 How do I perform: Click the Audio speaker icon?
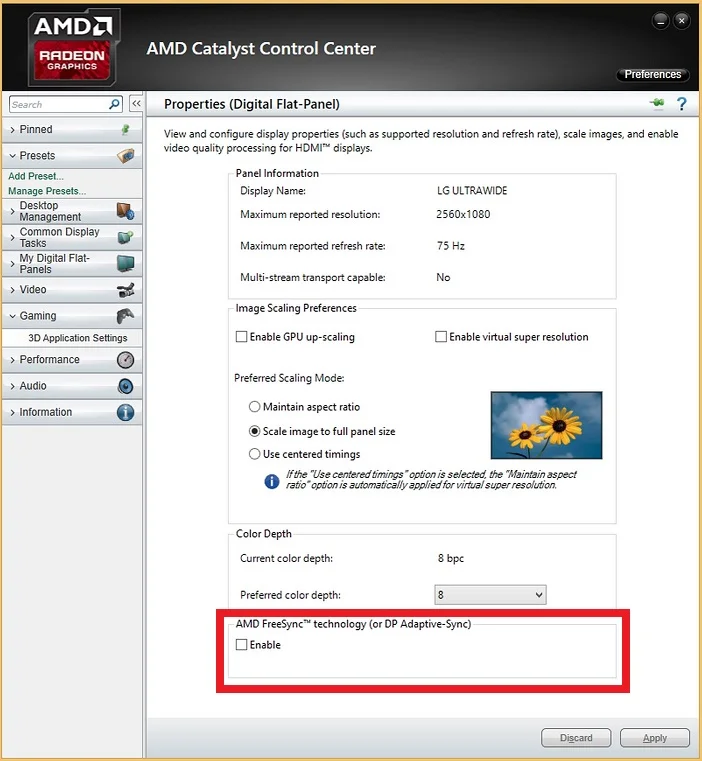click(126, 386)
